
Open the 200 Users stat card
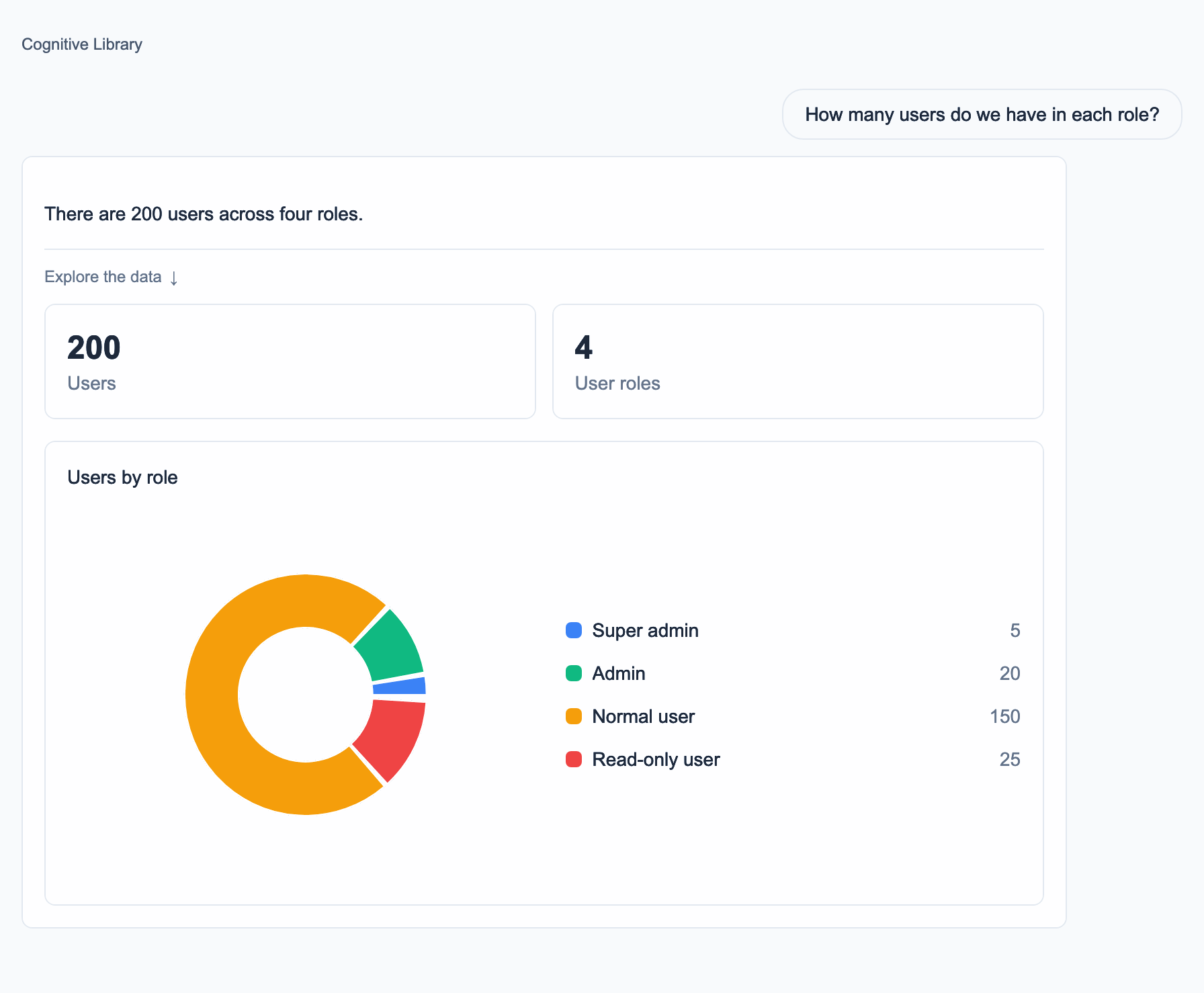[x=290, y=361]
